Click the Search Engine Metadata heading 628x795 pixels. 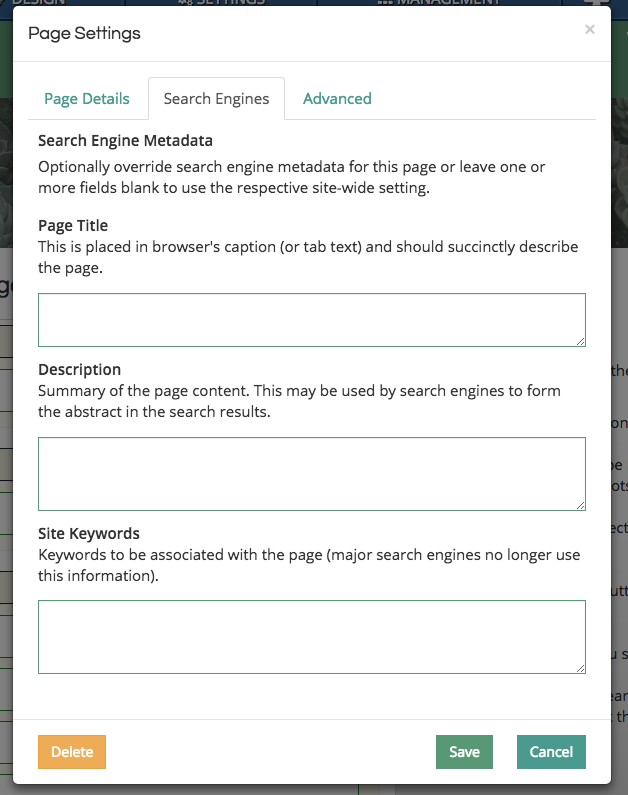(125, 141)
